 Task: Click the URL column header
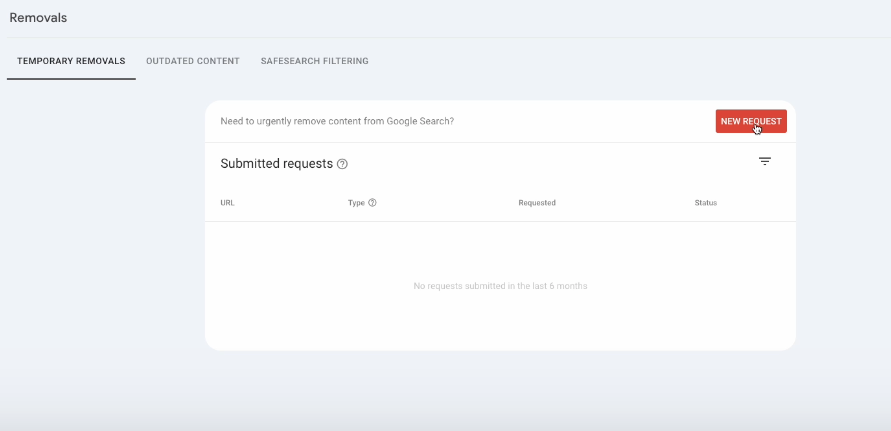click(x=227, y=203)
